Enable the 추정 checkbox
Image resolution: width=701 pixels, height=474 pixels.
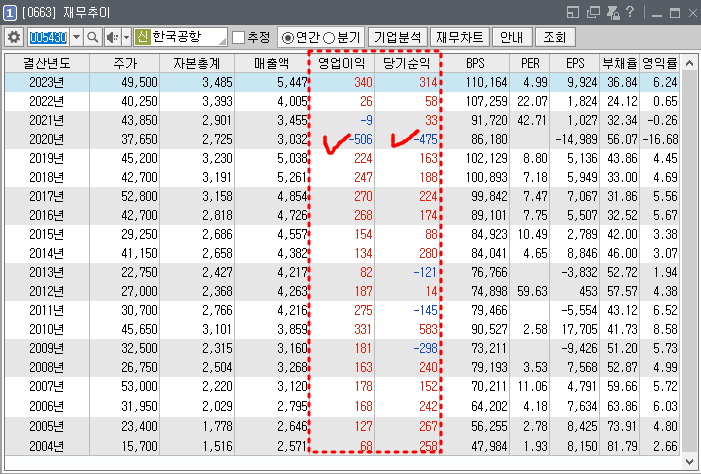click(238, 37)
